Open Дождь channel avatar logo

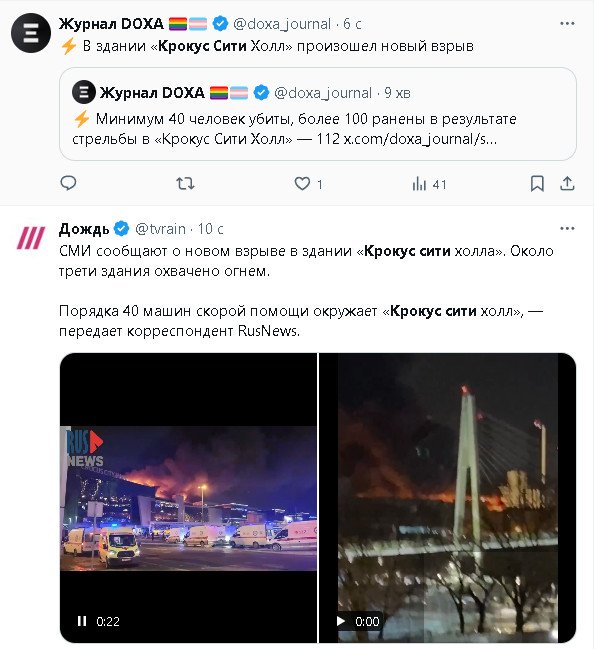click(x=31, y=238)
